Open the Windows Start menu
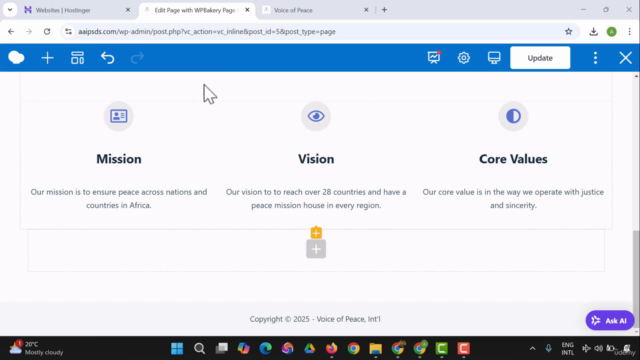This screenshot has height=360, width=640. click(177, 348)
